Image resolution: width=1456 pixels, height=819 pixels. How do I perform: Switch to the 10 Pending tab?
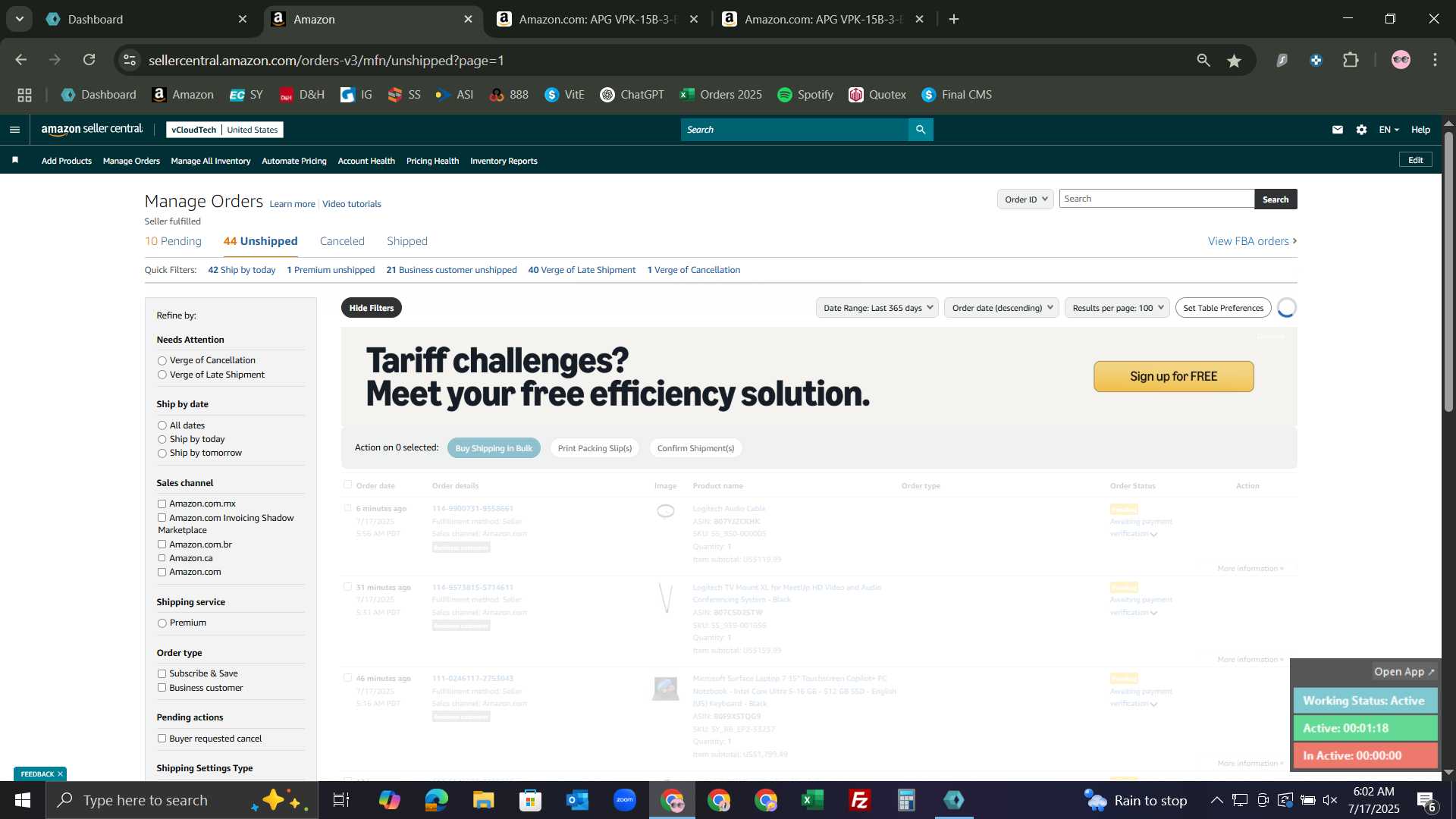point(173,241)
